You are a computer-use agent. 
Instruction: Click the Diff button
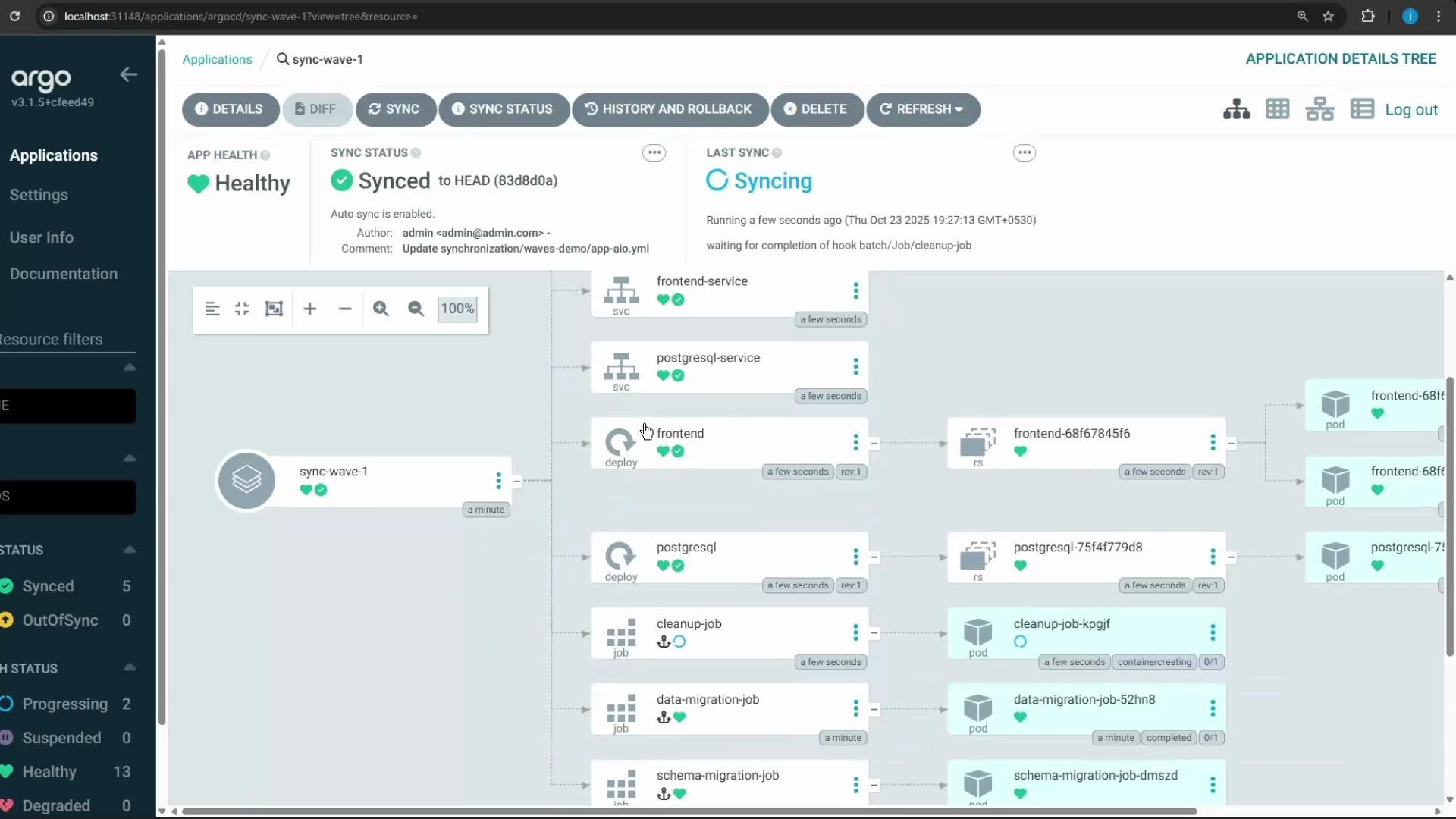click(317, 109)
